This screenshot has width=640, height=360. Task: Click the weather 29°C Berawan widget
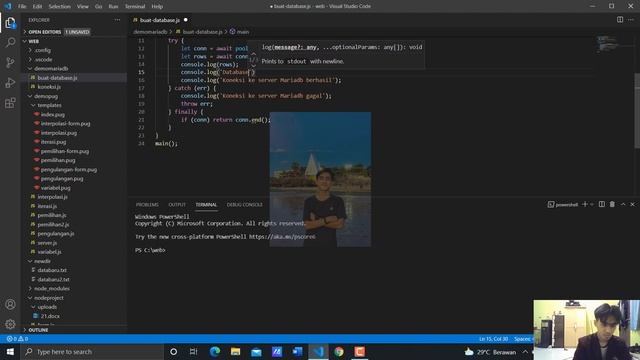click(491, 352)
